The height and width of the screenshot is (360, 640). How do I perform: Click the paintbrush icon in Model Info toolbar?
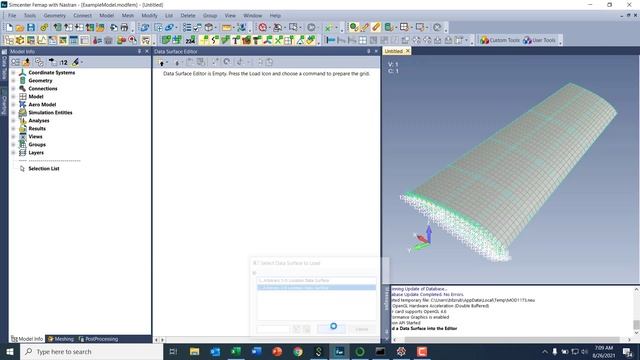[76, 62]
